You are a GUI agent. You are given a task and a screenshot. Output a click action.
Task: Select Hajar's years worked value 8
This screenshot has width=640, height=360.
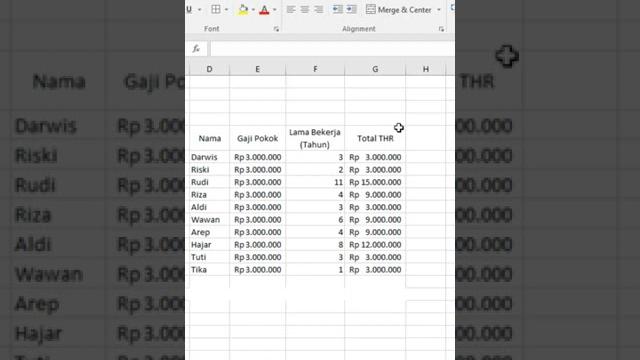(315, 245)
